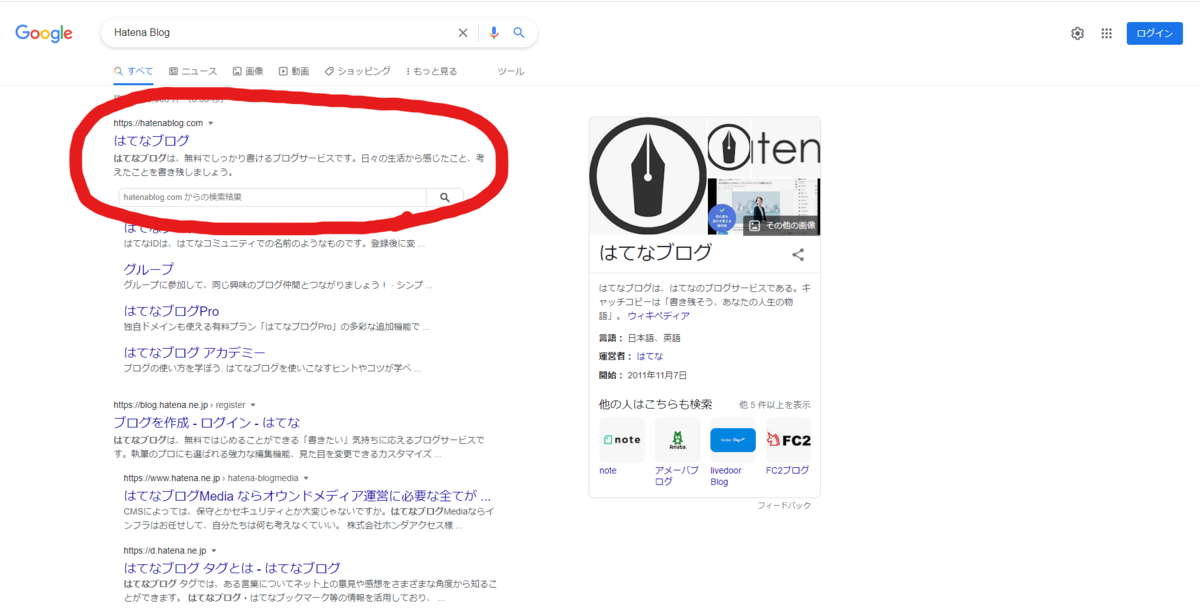Open the quick settings gear icon

[1077, 32]
